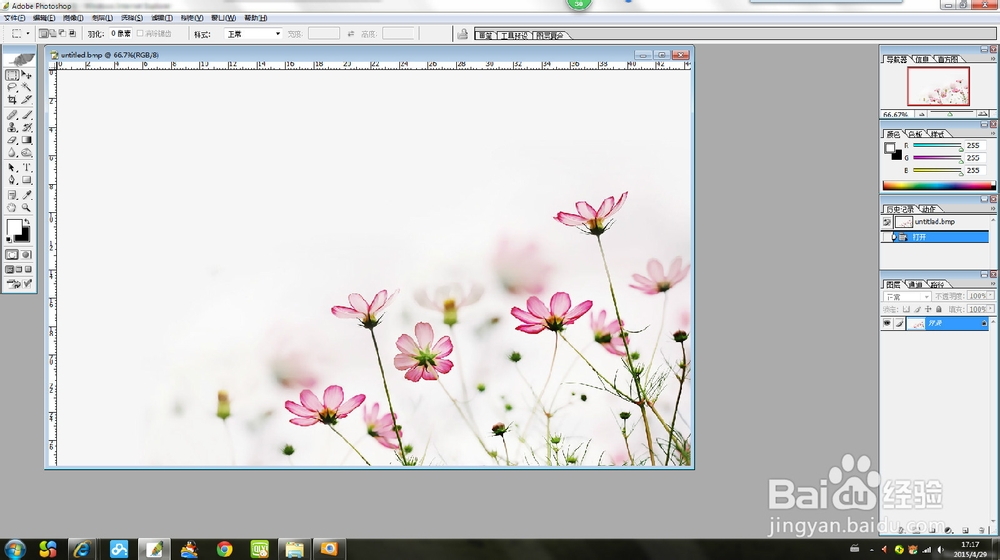
Task: Select the Notes tool
Action: pos(12,195)
